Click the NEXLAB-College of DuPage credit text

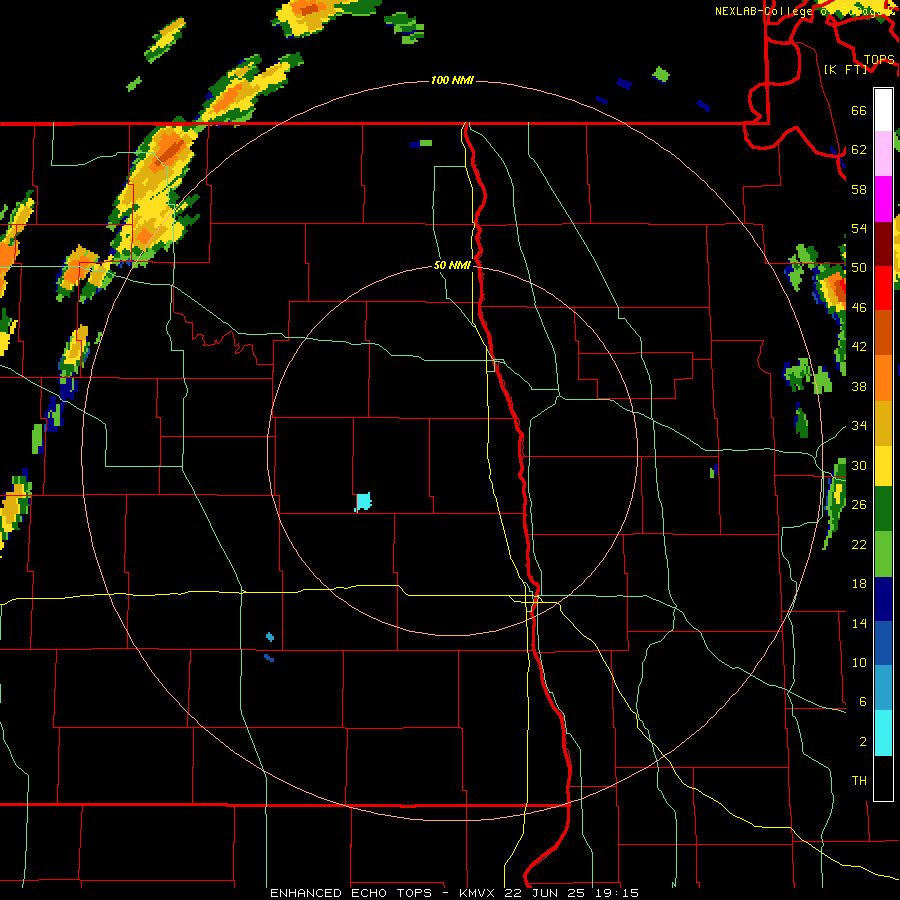click(x=804, y=11)
